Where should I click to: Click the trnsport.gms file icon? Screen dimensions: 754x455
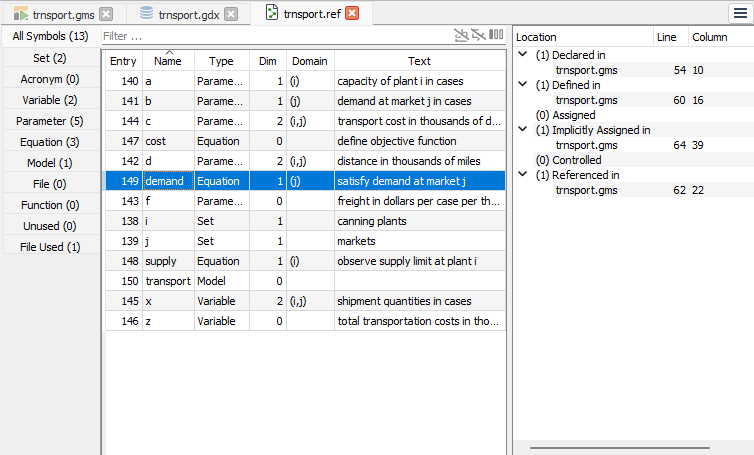[x=20, y=14]
